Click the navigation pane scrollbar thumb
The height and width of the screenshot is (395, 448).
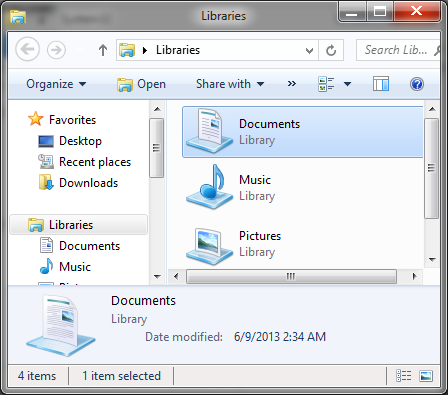click(156, 148)
